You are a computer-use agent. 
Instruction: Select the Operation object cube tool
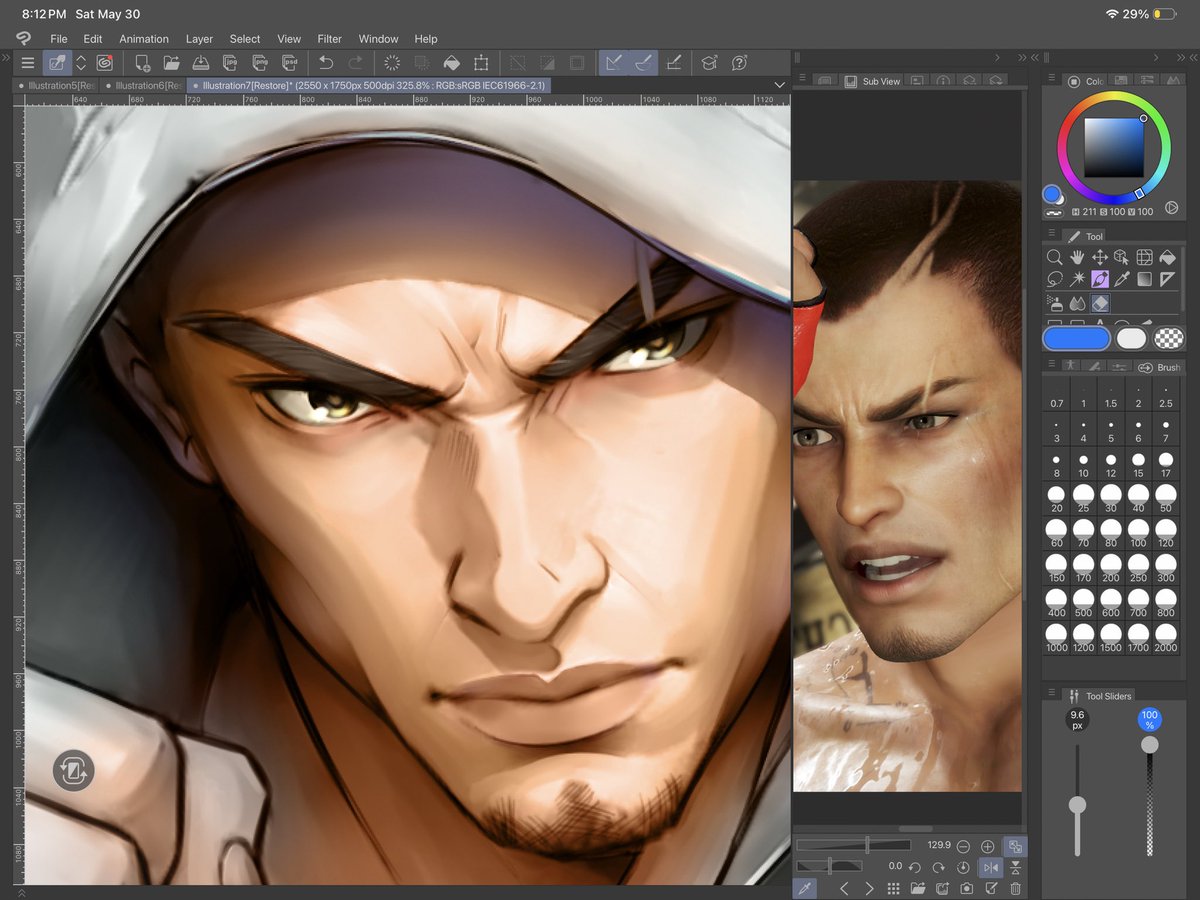tap(1121, 258)
